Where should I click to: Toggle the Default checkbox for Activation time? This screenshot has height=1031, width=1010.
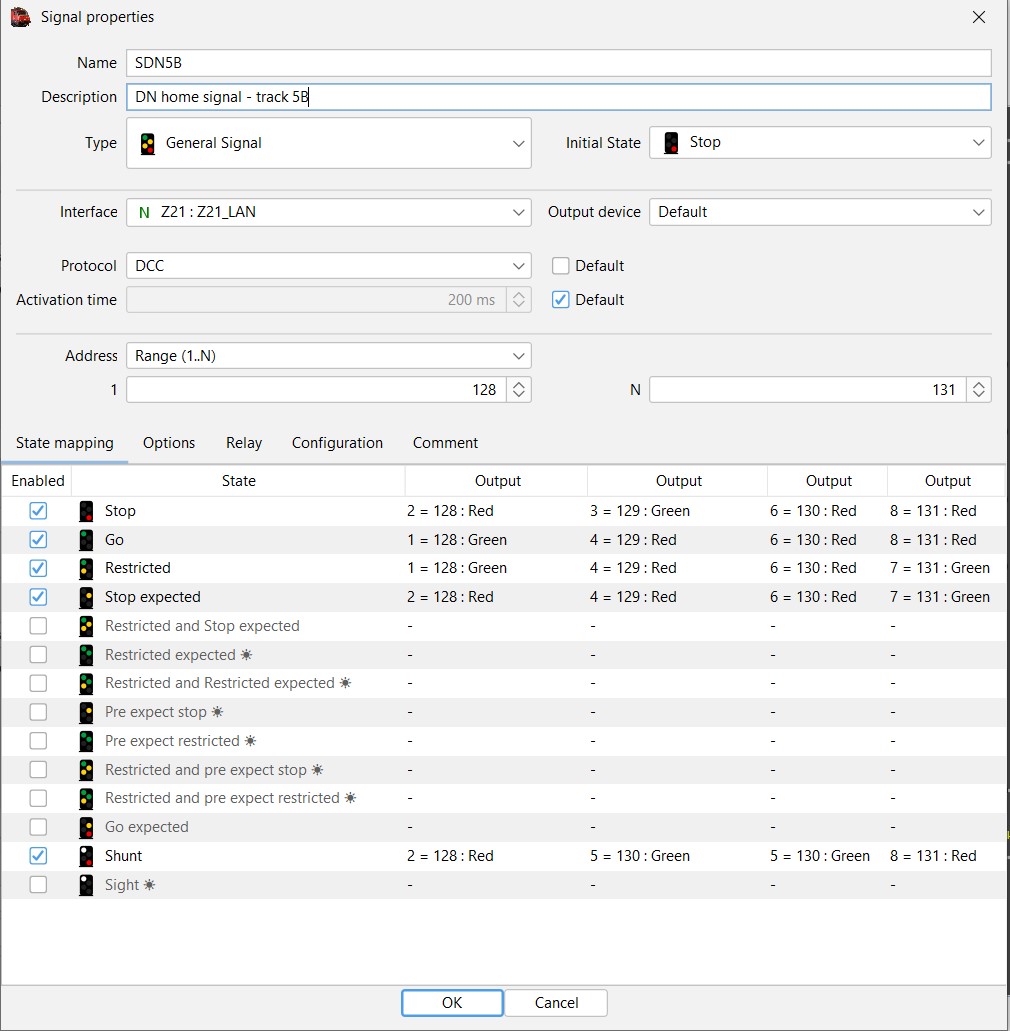[x=561, y=300]
